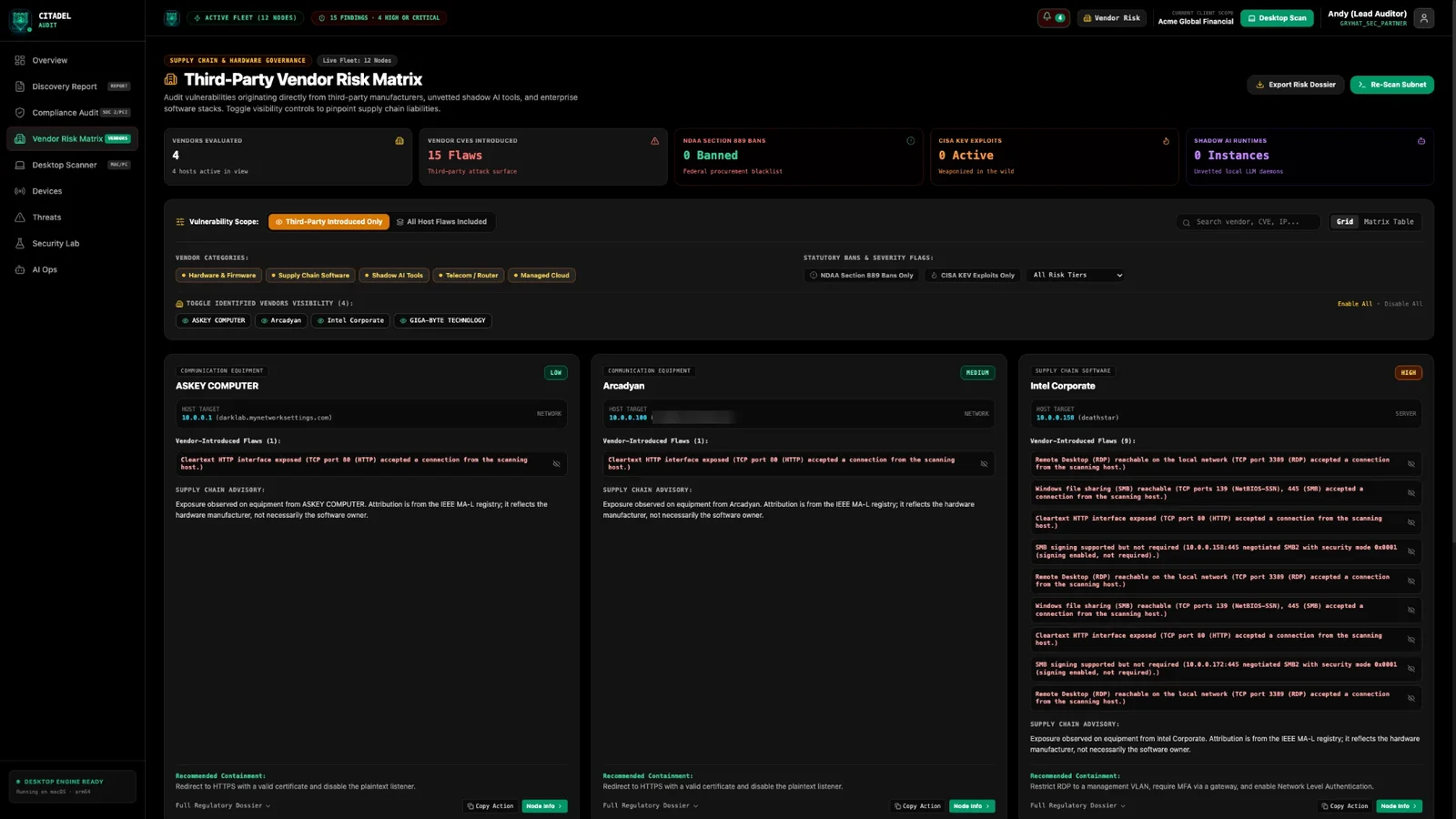Screen dimensions: 1456x819
Task: Hide SMB signing flaw for 10.0.0.172:445
Action: [1410, 669]
